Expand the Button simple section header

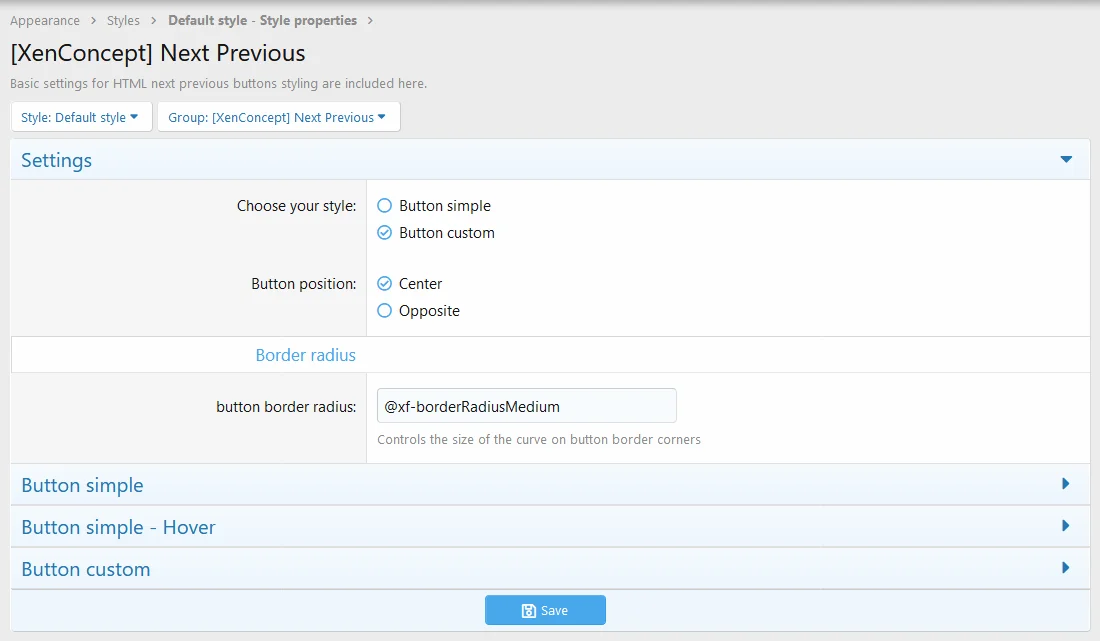(82, 485)
